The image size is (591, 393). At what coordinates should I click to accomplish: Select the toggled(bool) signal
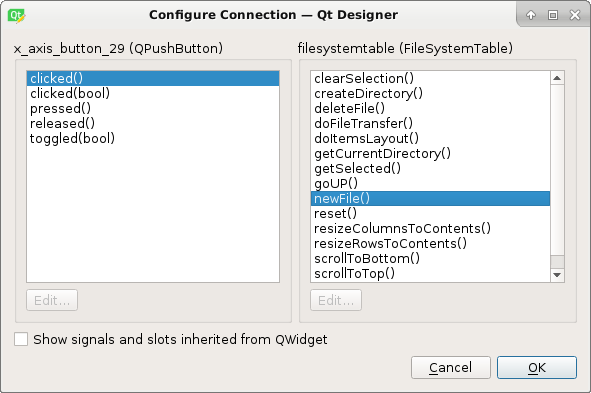click(x=153, y=139)
